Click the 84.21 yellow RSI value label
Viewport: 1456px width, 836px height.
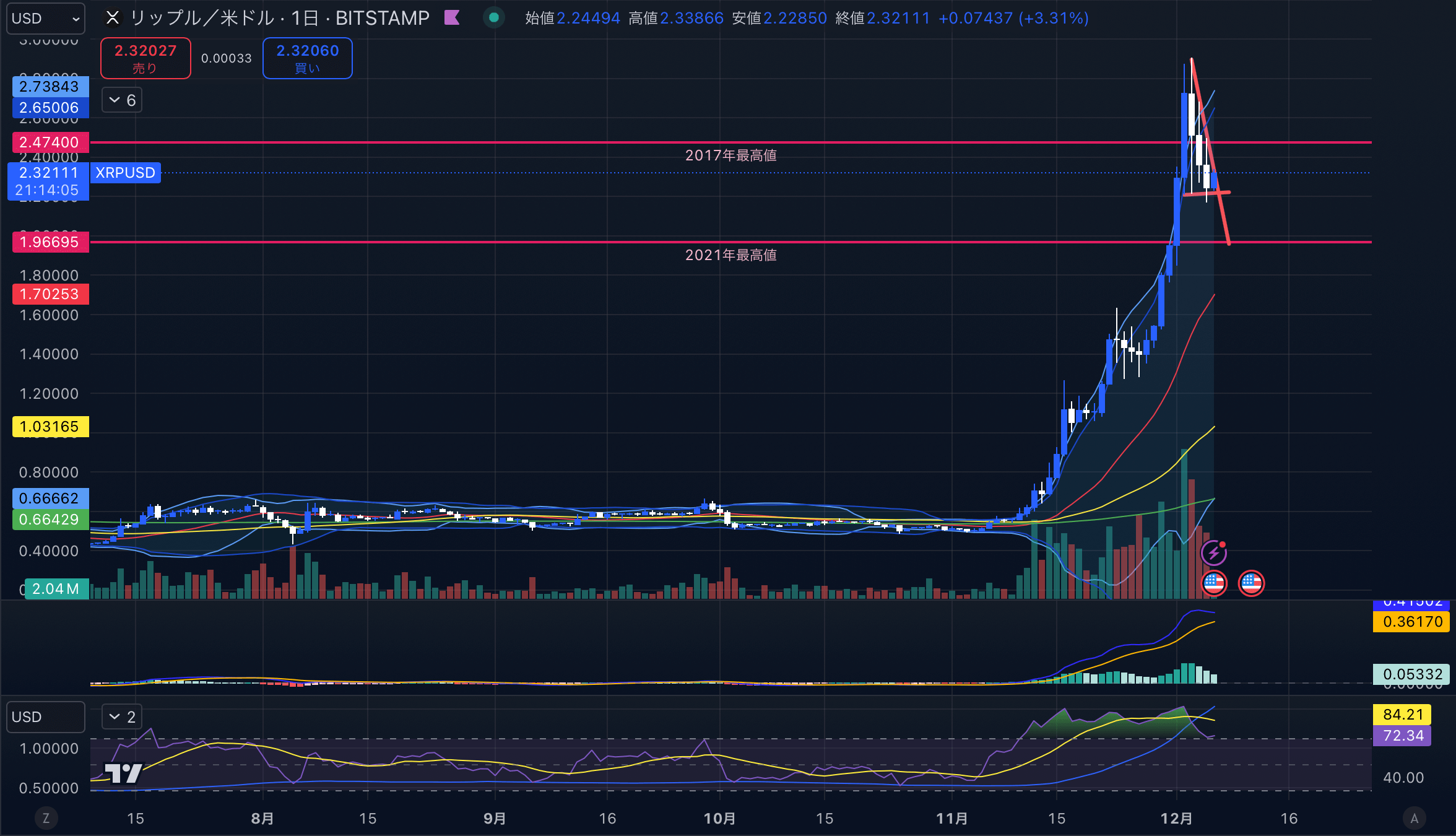coord(1402,715)
